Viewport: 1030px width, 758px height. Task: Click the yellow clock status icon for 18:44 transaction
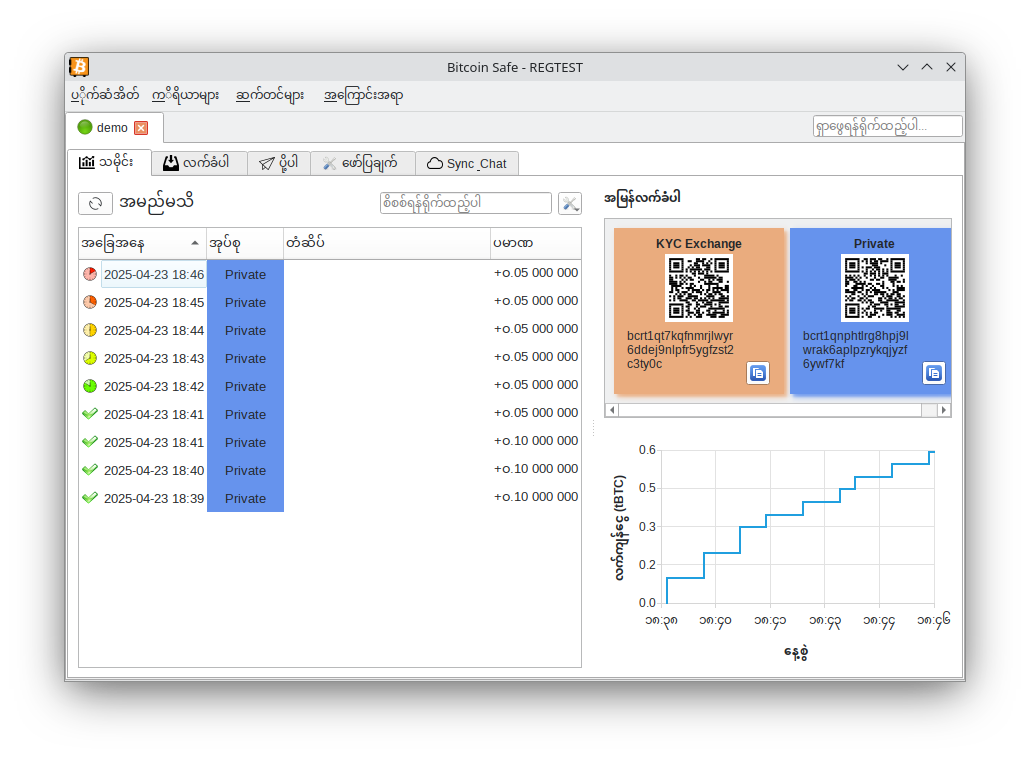90,330
